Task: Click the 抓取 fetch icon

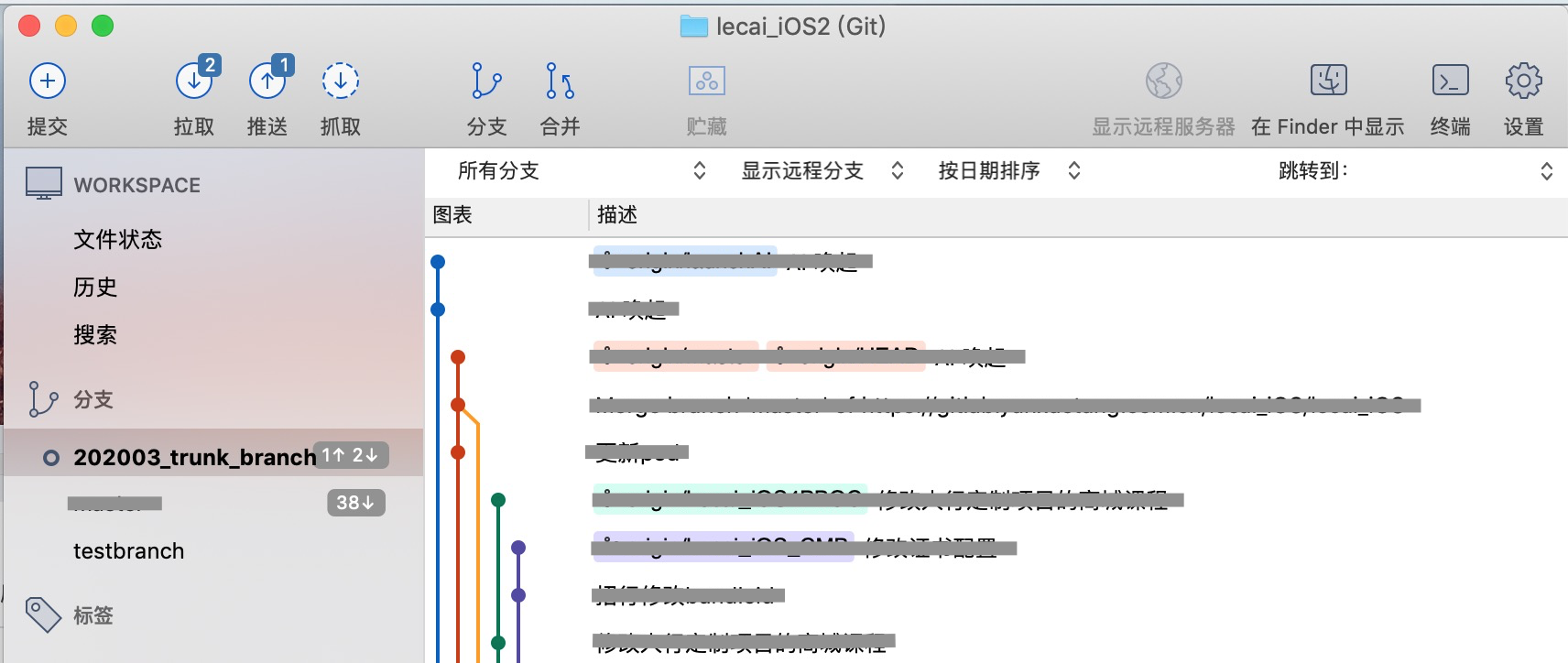Action: tap(340, 82)
